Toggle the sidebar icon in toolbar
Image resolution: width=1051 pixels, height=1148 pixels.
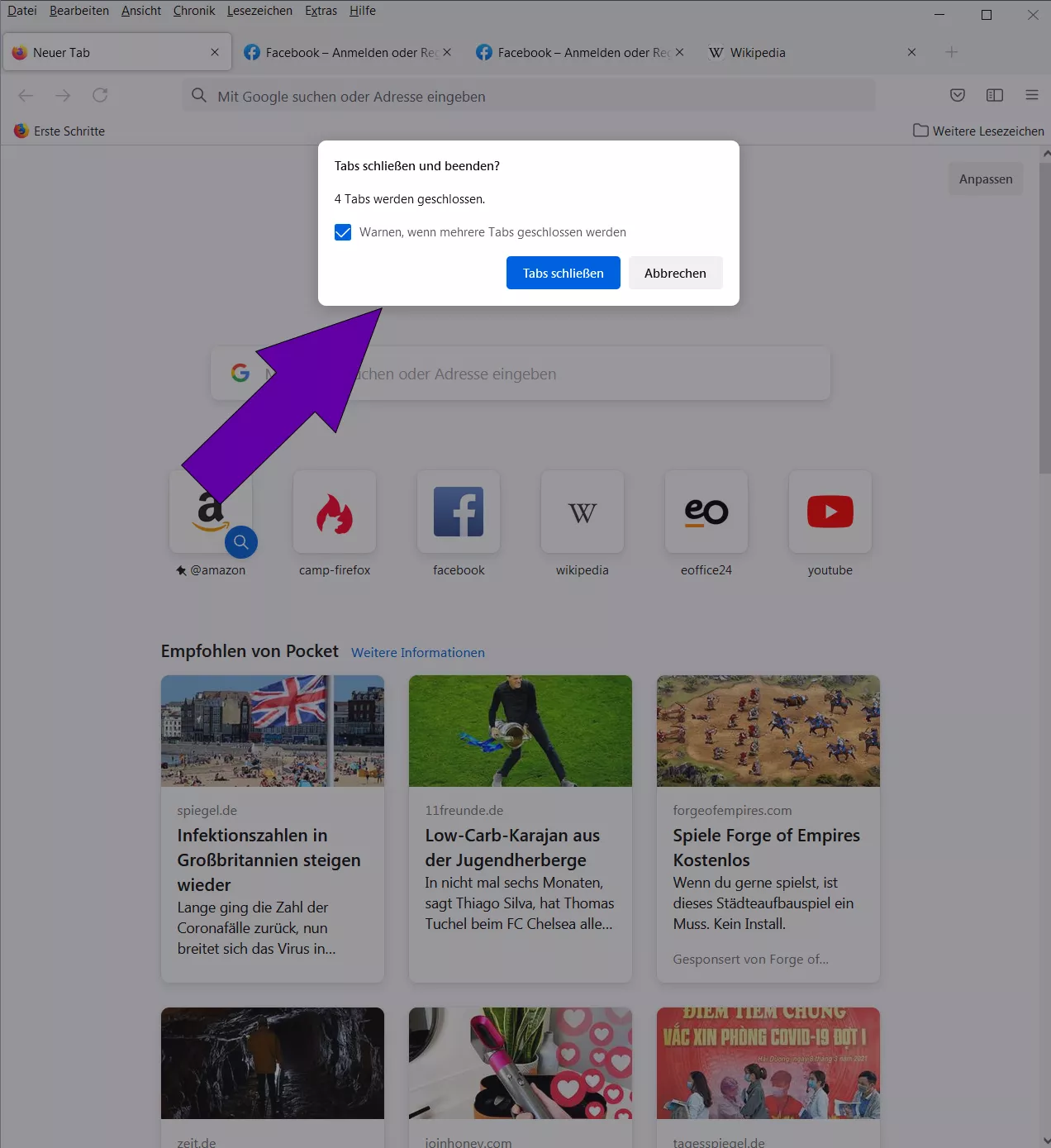[995, 95]
